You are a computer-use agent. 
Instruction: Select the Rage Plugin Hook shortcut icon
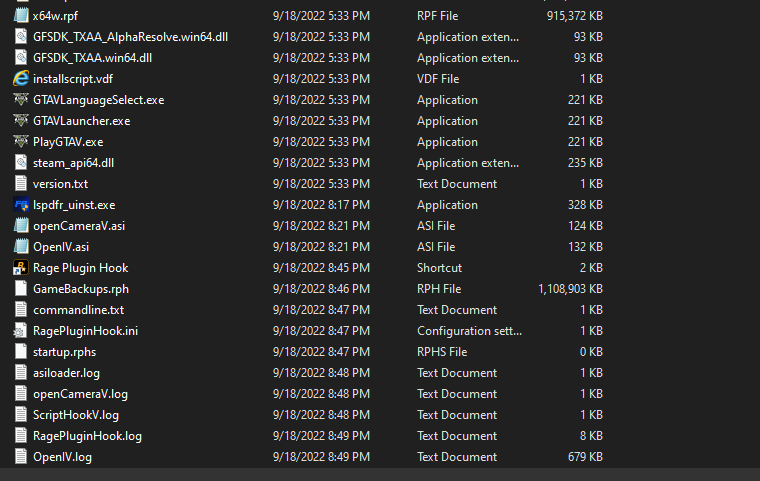(21, 268)
